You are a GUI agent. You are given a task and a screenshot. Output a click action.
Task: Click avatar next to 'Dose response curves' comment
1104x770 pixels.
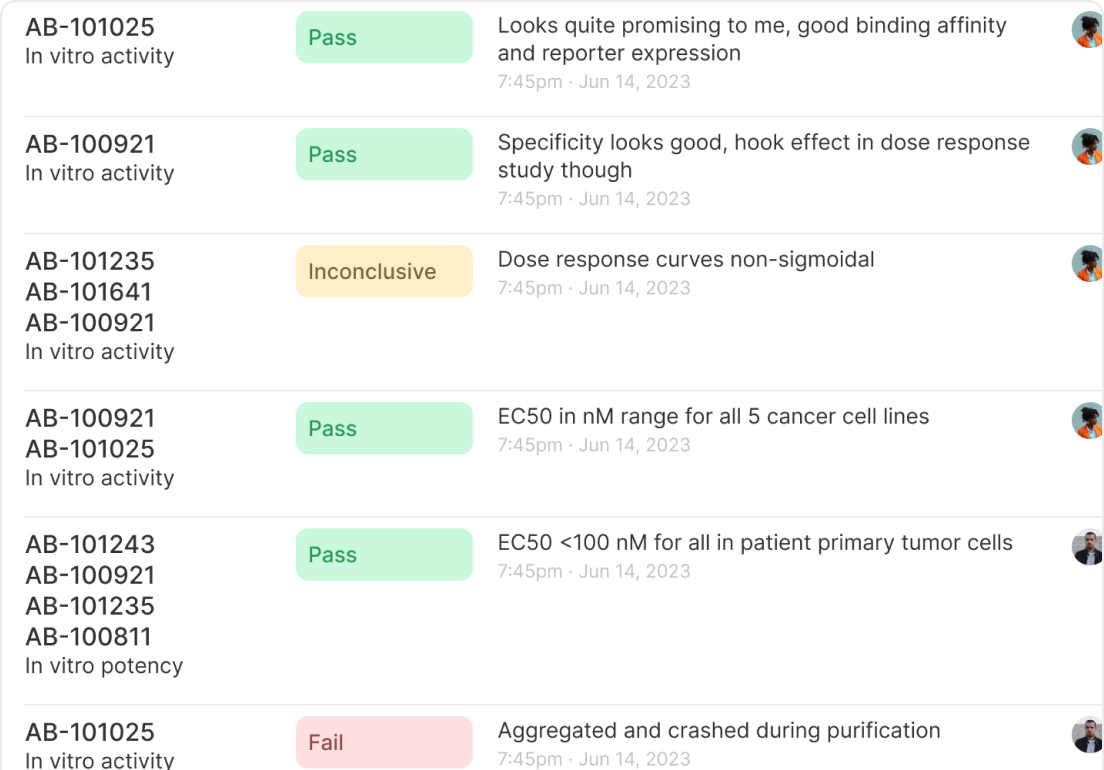[x=1088, y=264]
